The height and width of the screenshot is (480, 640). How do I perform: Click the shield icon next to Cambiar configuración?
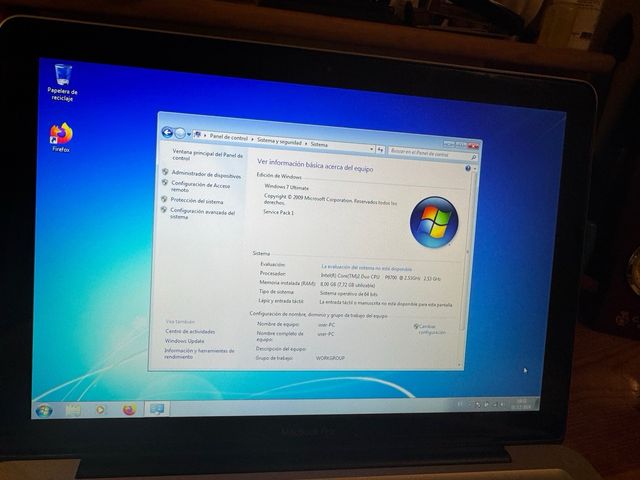[416, 326]
